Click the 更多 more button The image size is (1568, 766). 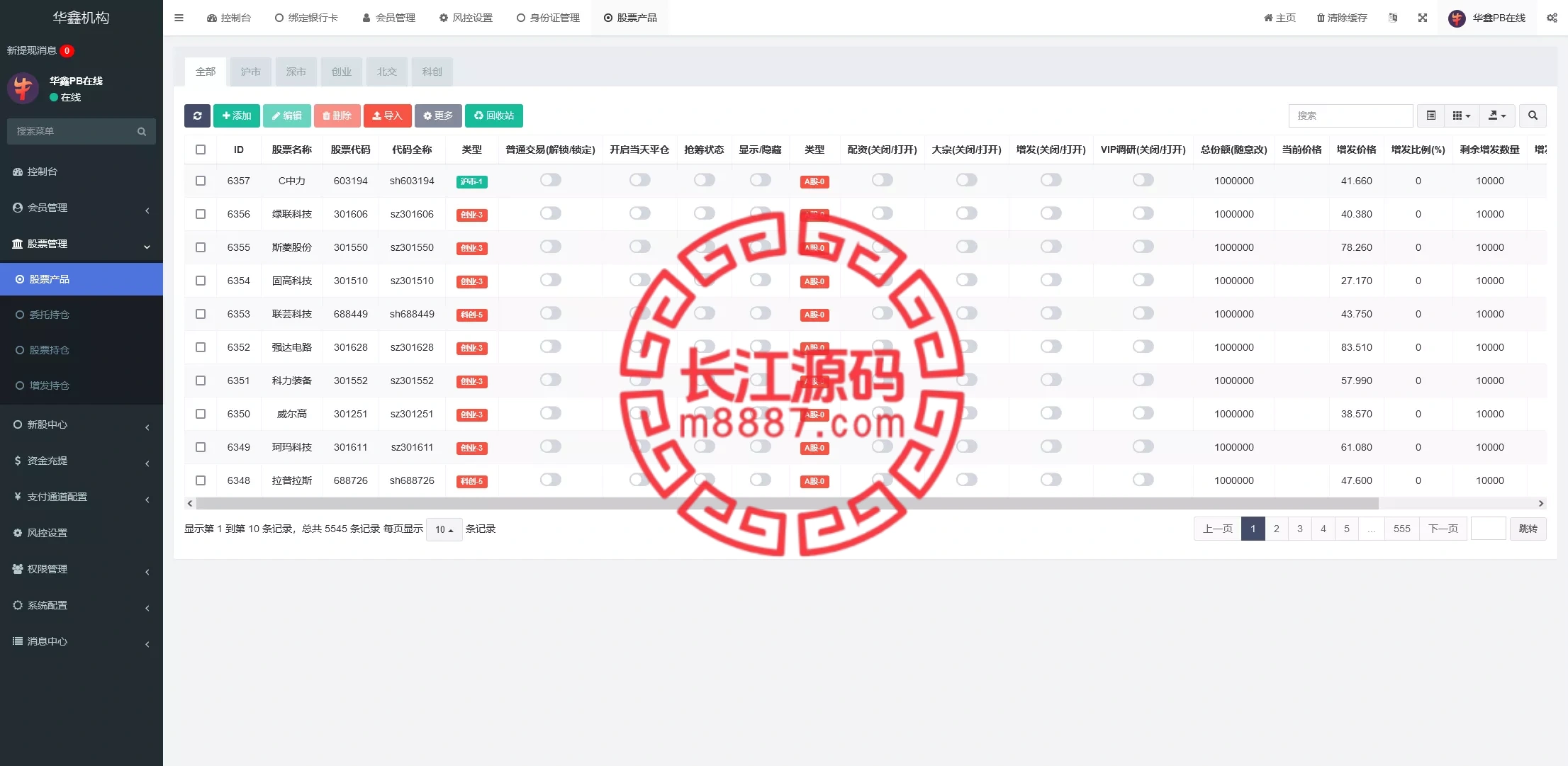(x=438, y=116)
